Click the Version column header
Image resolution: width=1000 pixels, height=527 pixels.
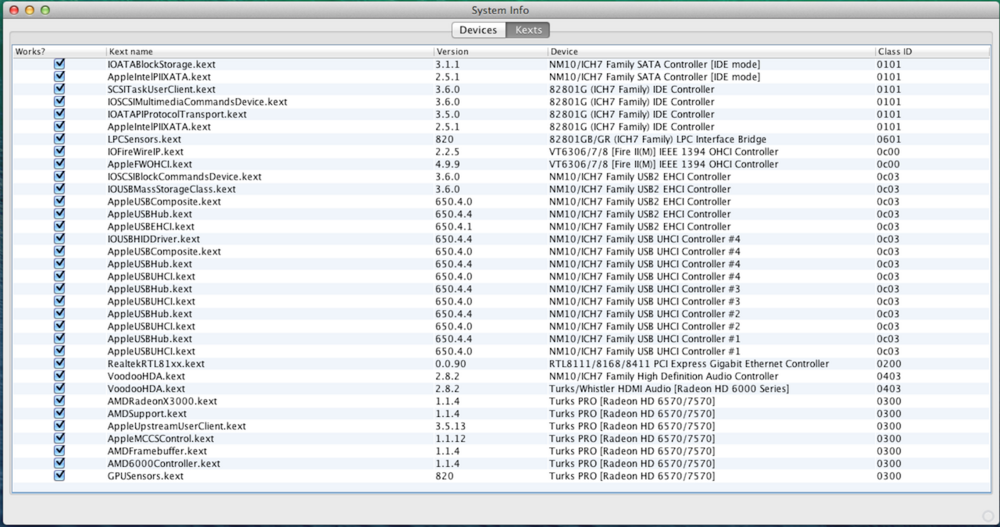489,51
